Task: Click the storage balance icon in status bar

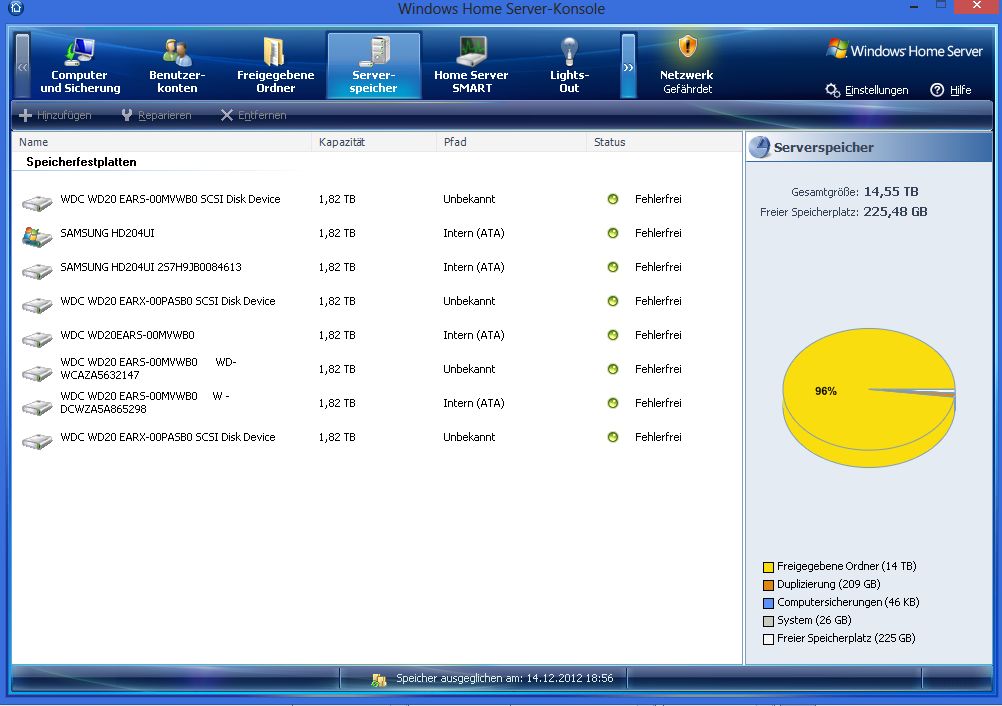Action: 379,679
